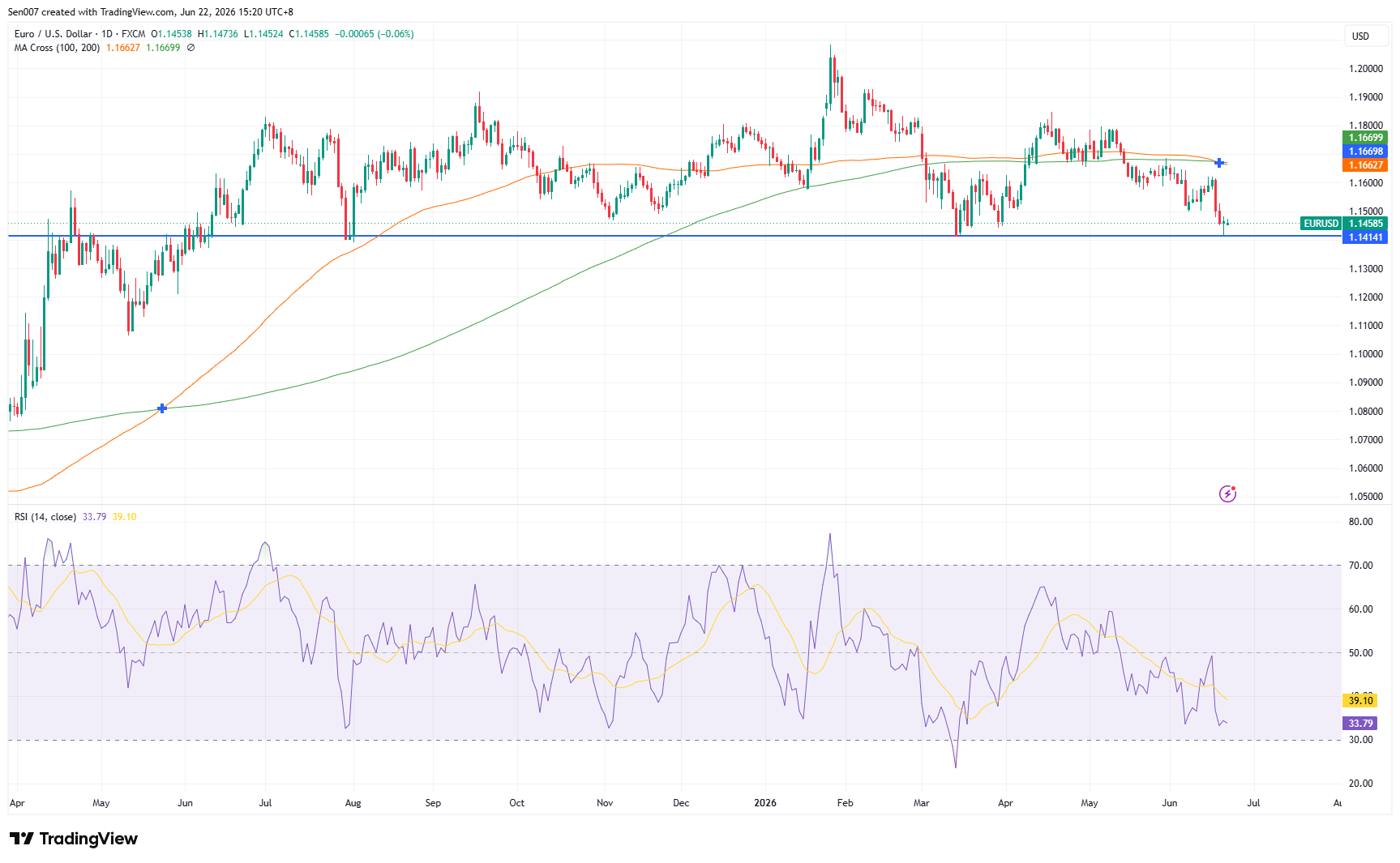This screenshot has width=1400, height=863.
Task: Click the Aug label on the time axis
Action: (353, 803)
